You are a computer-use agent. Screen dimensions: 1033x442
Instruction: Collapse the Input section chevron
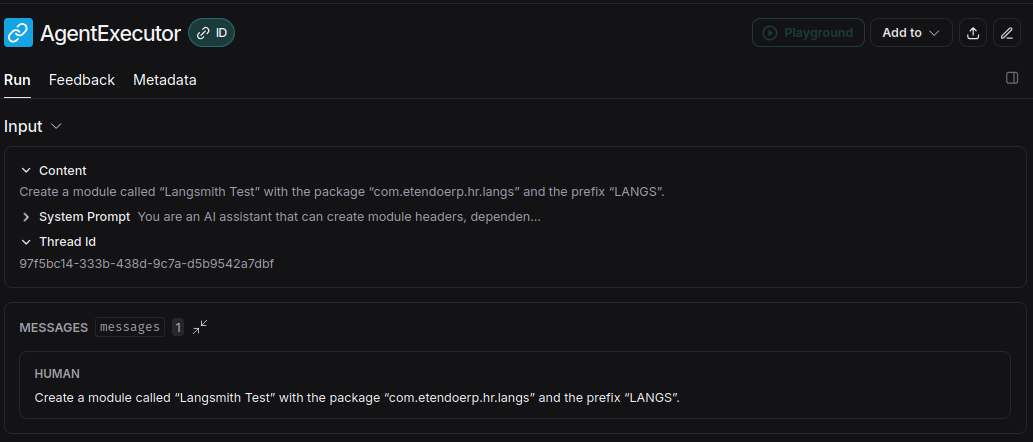(56, 126)
